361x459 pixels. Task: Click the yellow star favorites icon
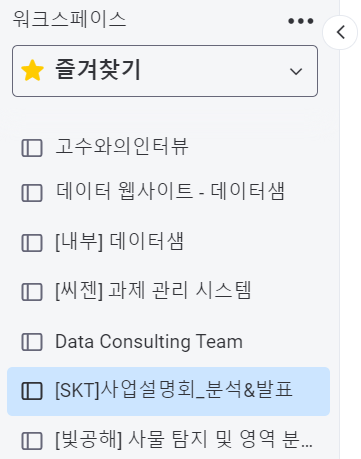click(x=32, y=70)
